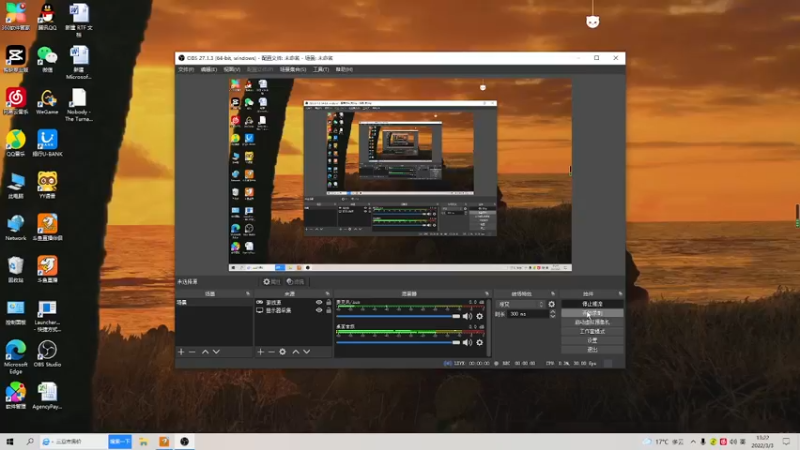Viewport: 800px width, 450px height.
Task: Click the Start Recording button
Action: pos(592,313)
